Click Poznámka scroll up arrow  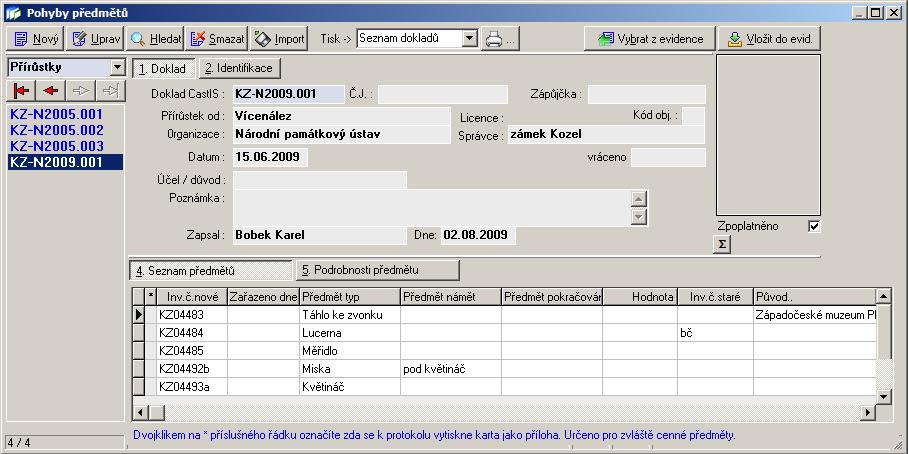[x=639, y=199]
